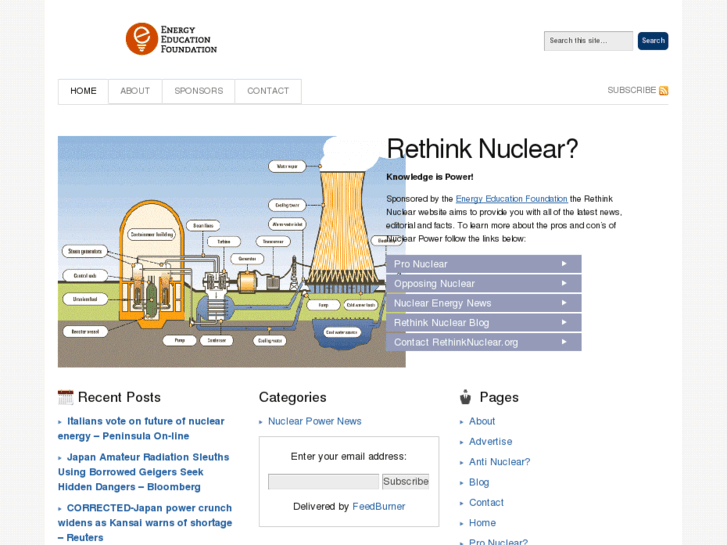
Task: Click the blue Search button
Action: click(x=653, y=41)
